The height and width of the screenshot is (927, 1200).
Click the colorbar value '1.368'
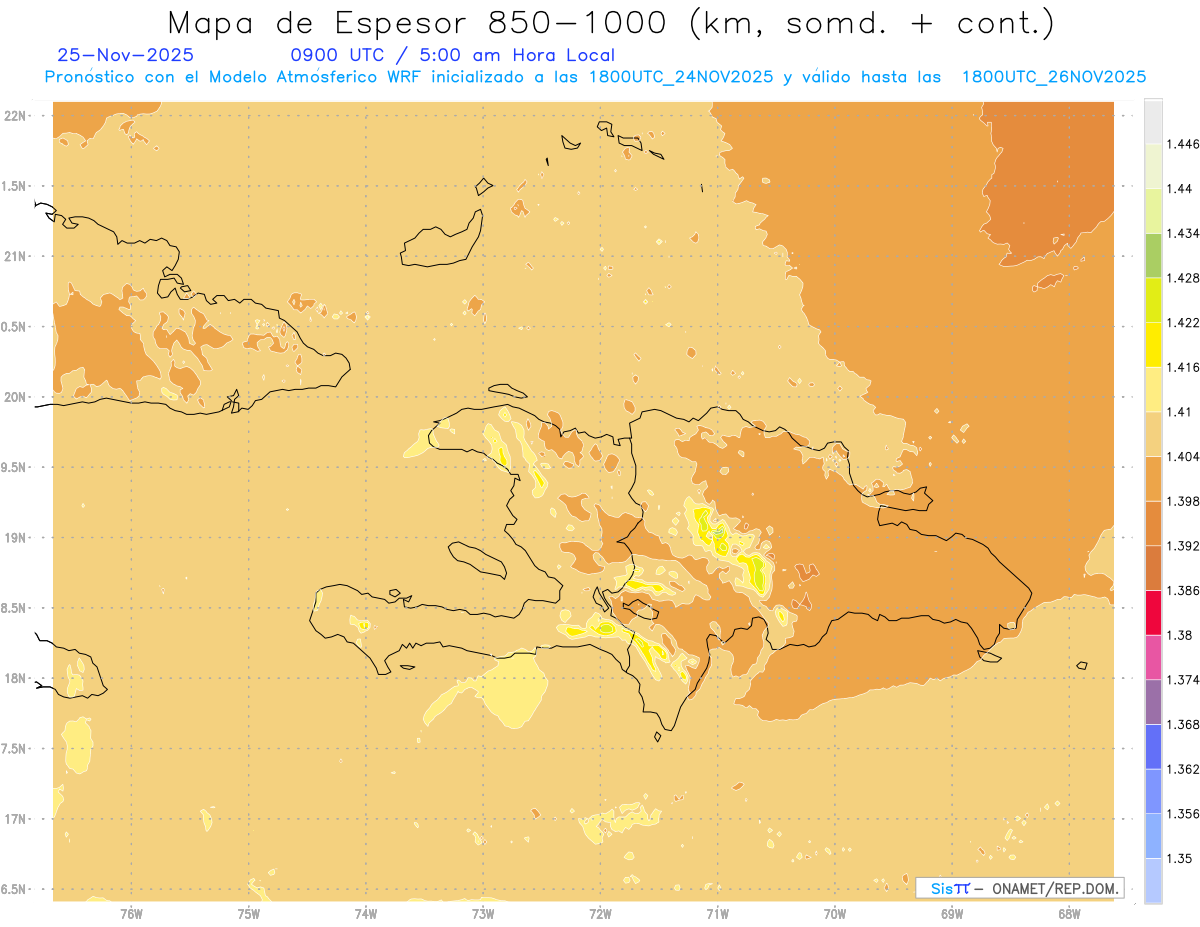coord(1184,725)
